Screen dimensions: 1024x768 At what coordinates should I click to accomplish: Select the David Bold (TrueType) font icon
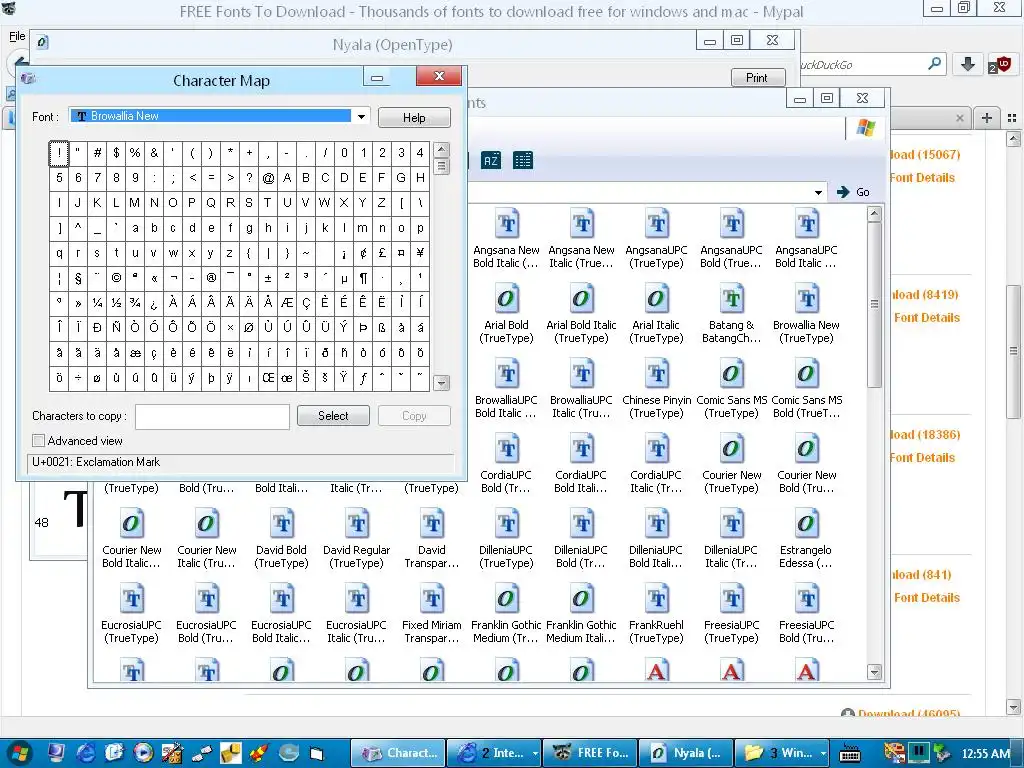click(281, 524)
